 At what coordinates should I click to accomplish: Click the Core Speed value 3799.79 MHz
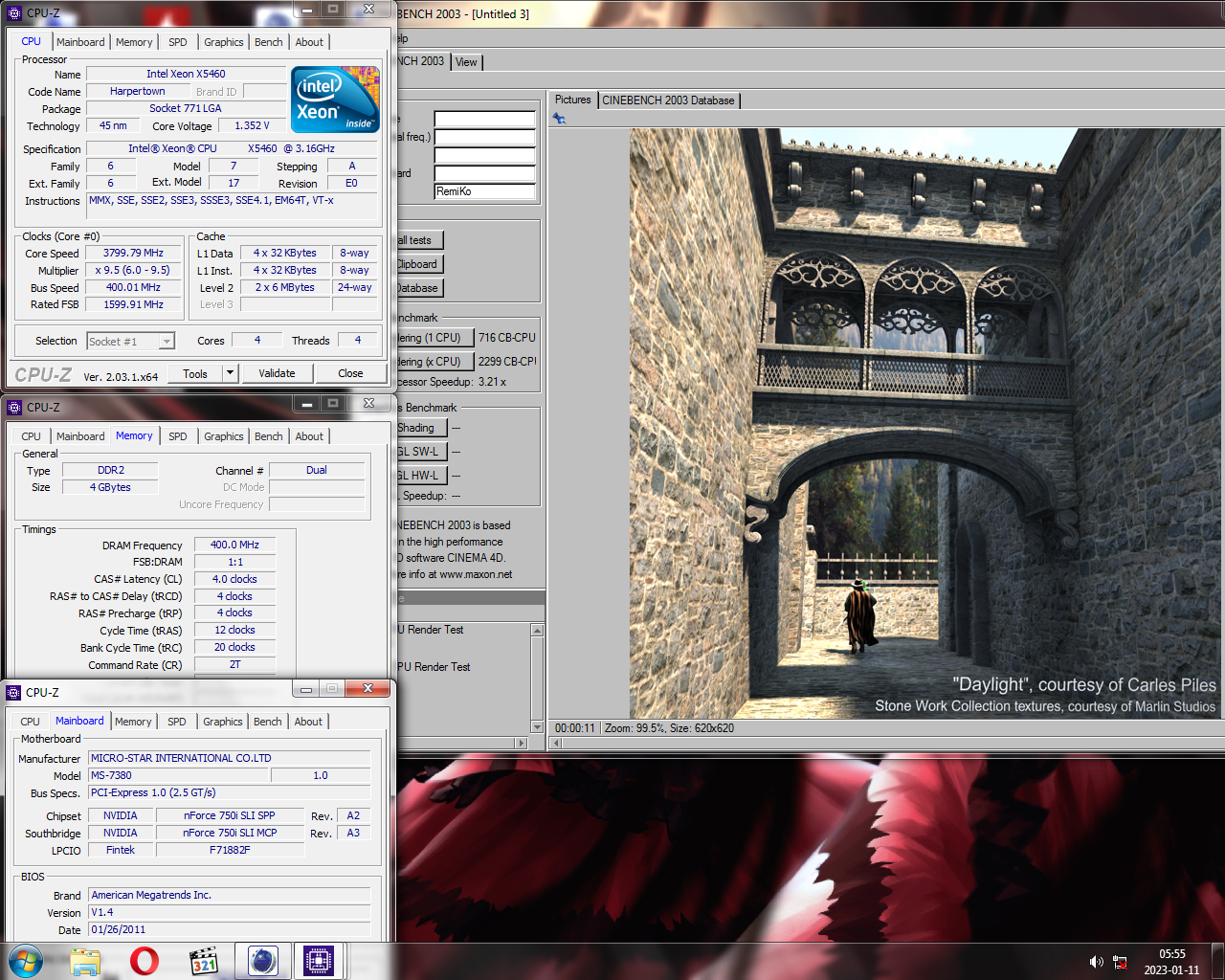[133, 253]
